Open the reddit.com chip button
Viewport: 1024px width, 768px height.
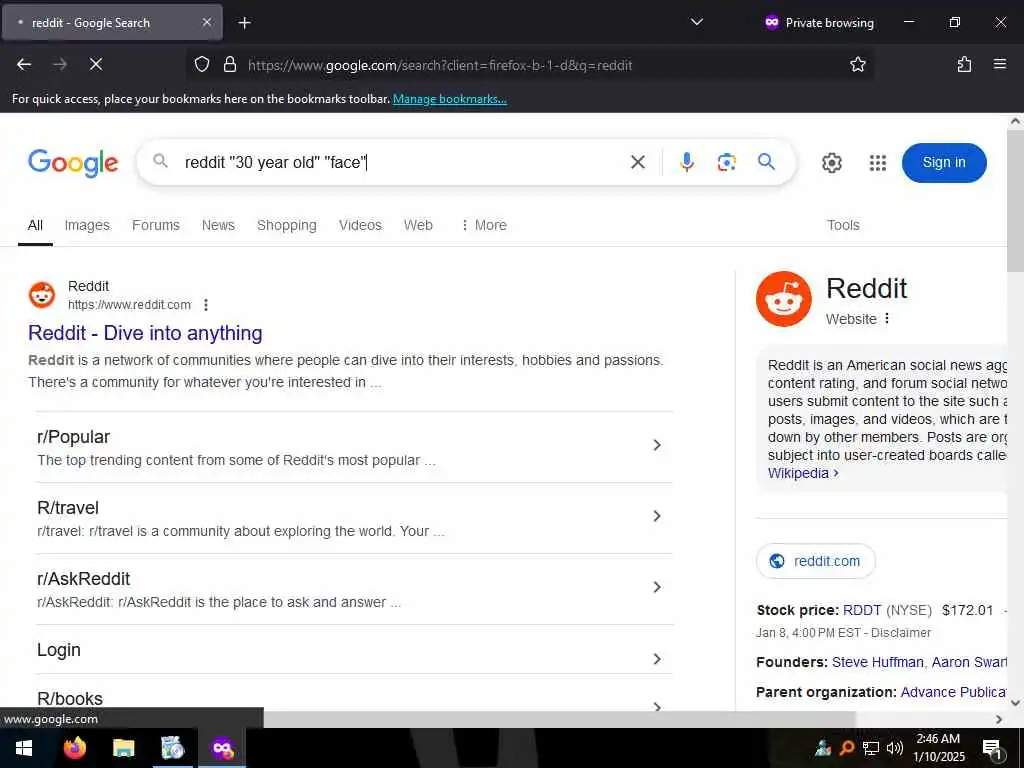click(816, 561)
